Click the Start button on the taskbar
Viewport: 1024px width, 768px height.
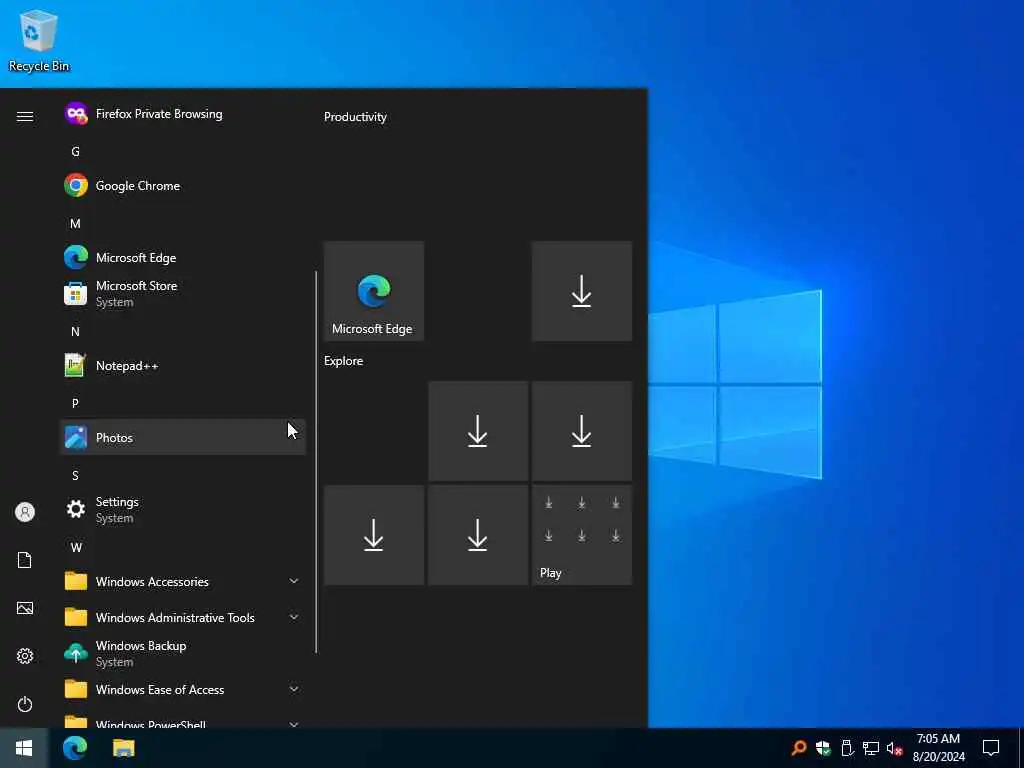click(x=24, y=748)
